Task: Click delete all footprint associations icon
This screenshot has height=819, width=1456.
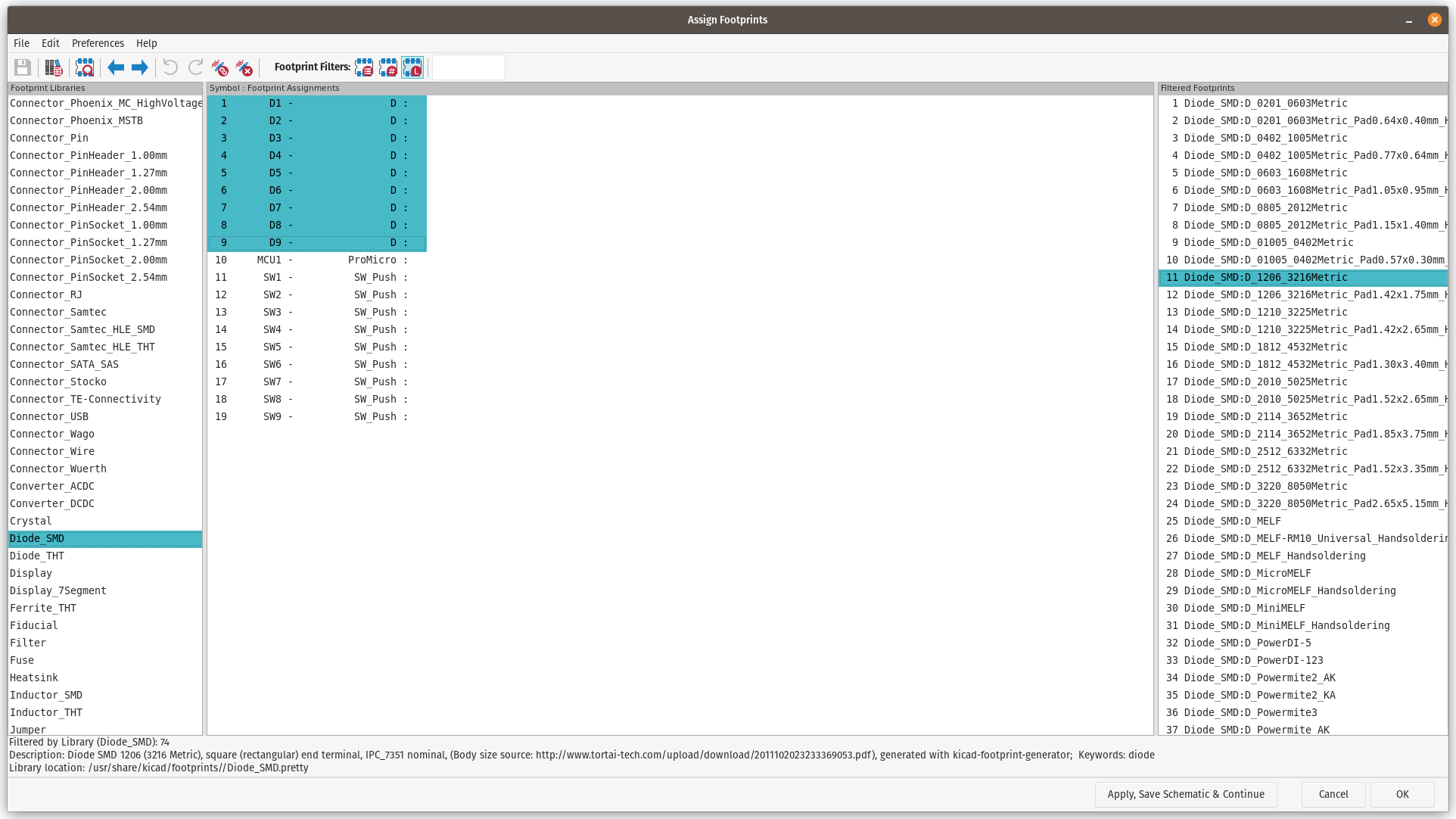Action: point(244,68)
